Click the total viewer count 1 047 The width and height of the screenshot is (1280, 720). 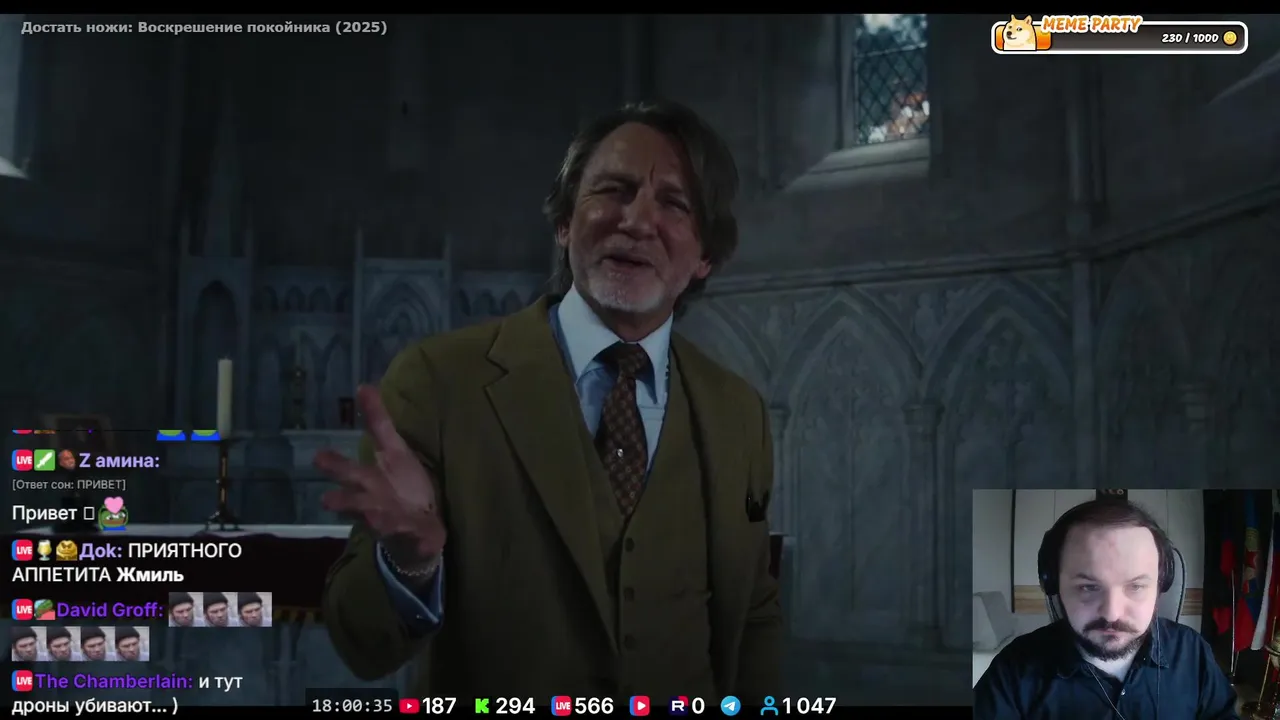pyautogui.click(x=809, y=706)
